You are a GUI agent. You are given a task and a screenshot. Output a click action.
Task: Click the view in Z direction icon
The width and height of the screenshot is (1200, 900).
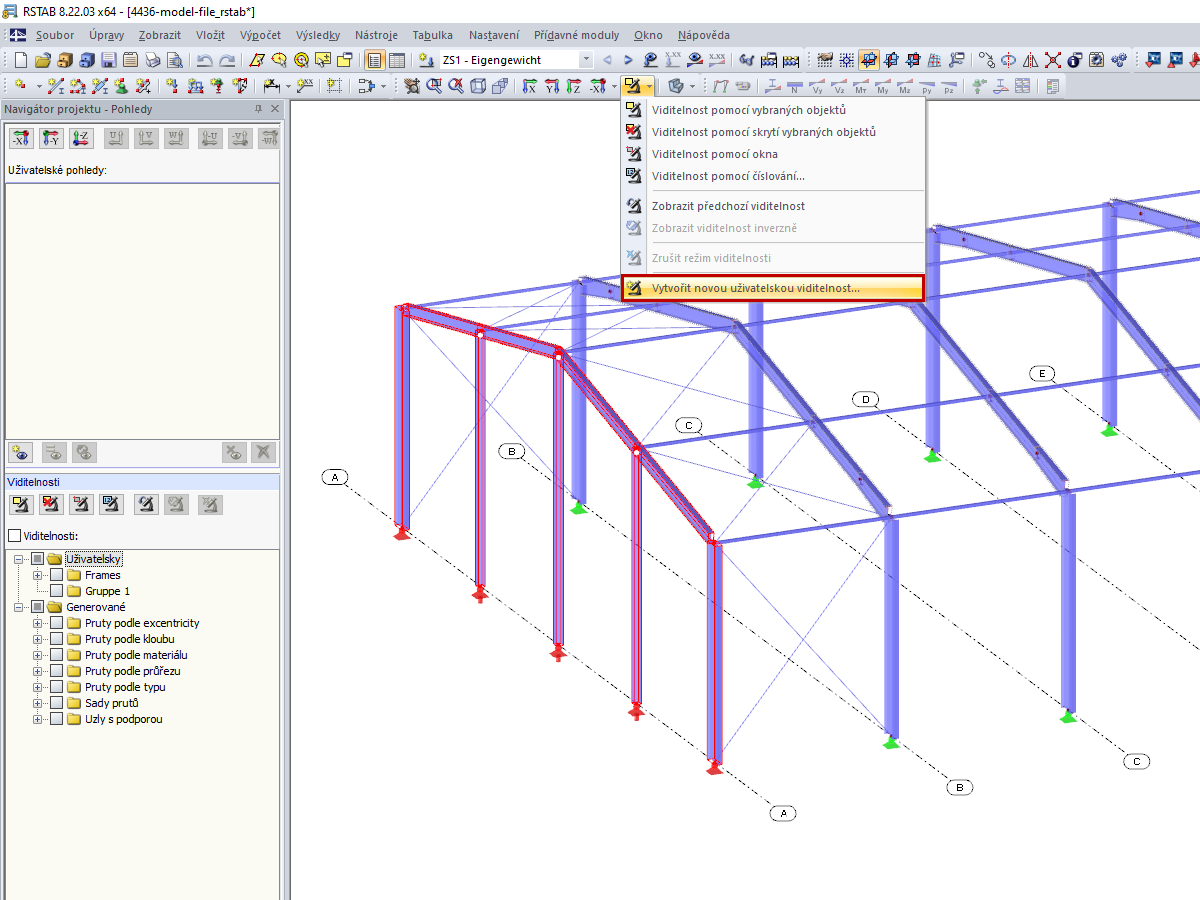click(573, 86)
